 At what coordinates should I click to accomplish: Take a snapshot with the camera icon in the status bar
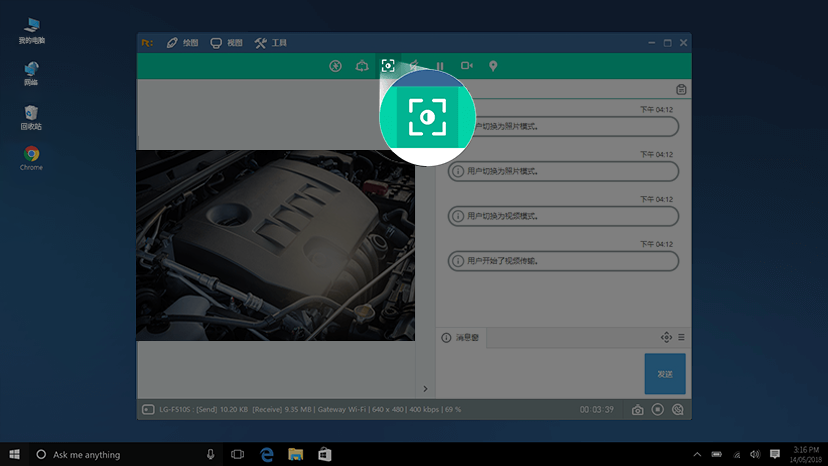[x=637, y=410]
